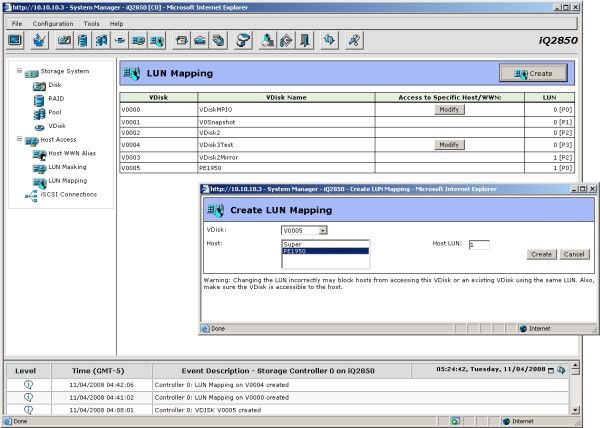This screenshot has width=600, height=428.
Task: Click event log scrollbar down arrow
Action: click(575, 410)
